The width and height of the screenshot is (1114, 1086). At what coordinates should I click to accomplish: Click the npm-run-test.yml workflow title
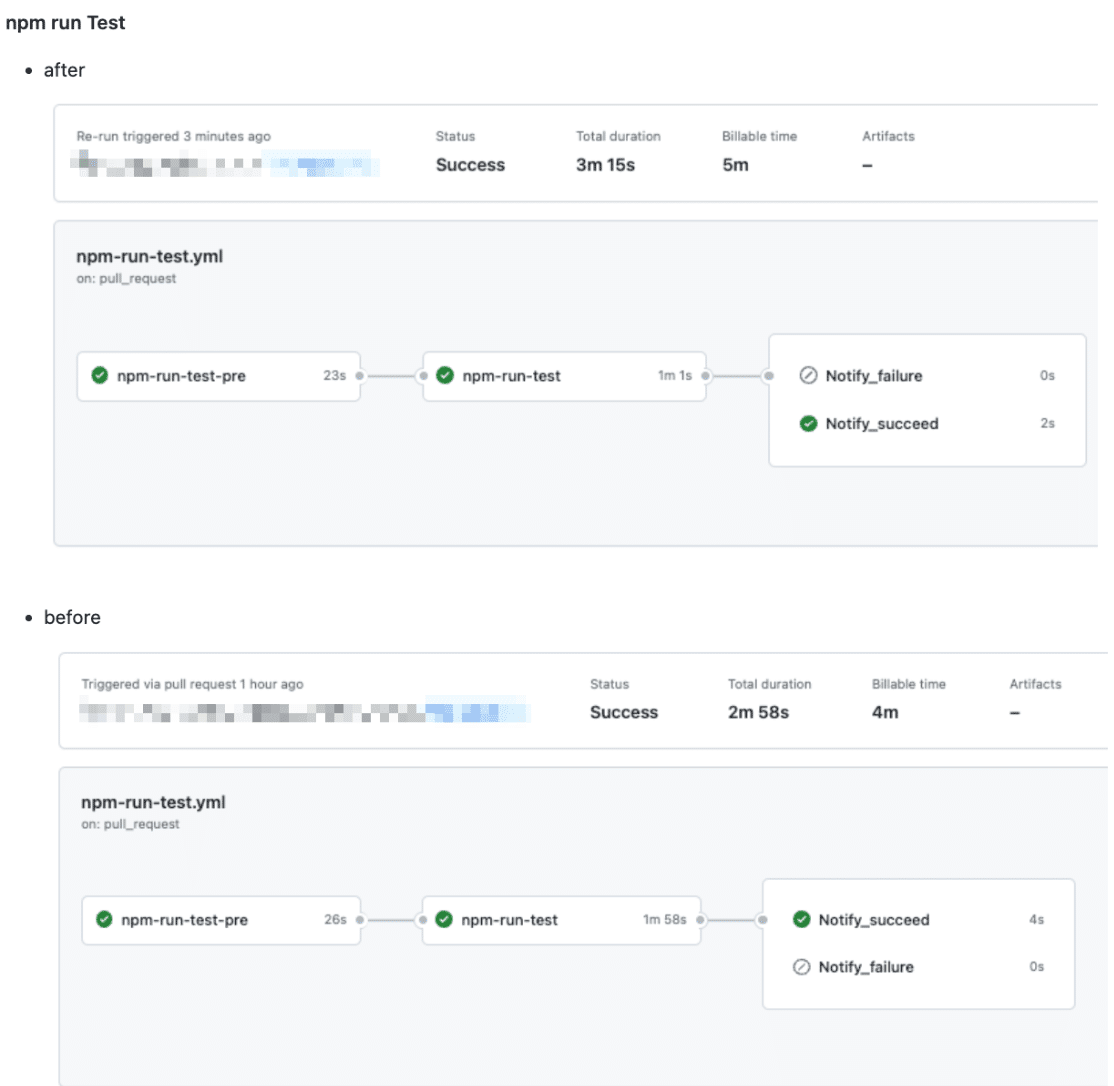tap(152, 256)
